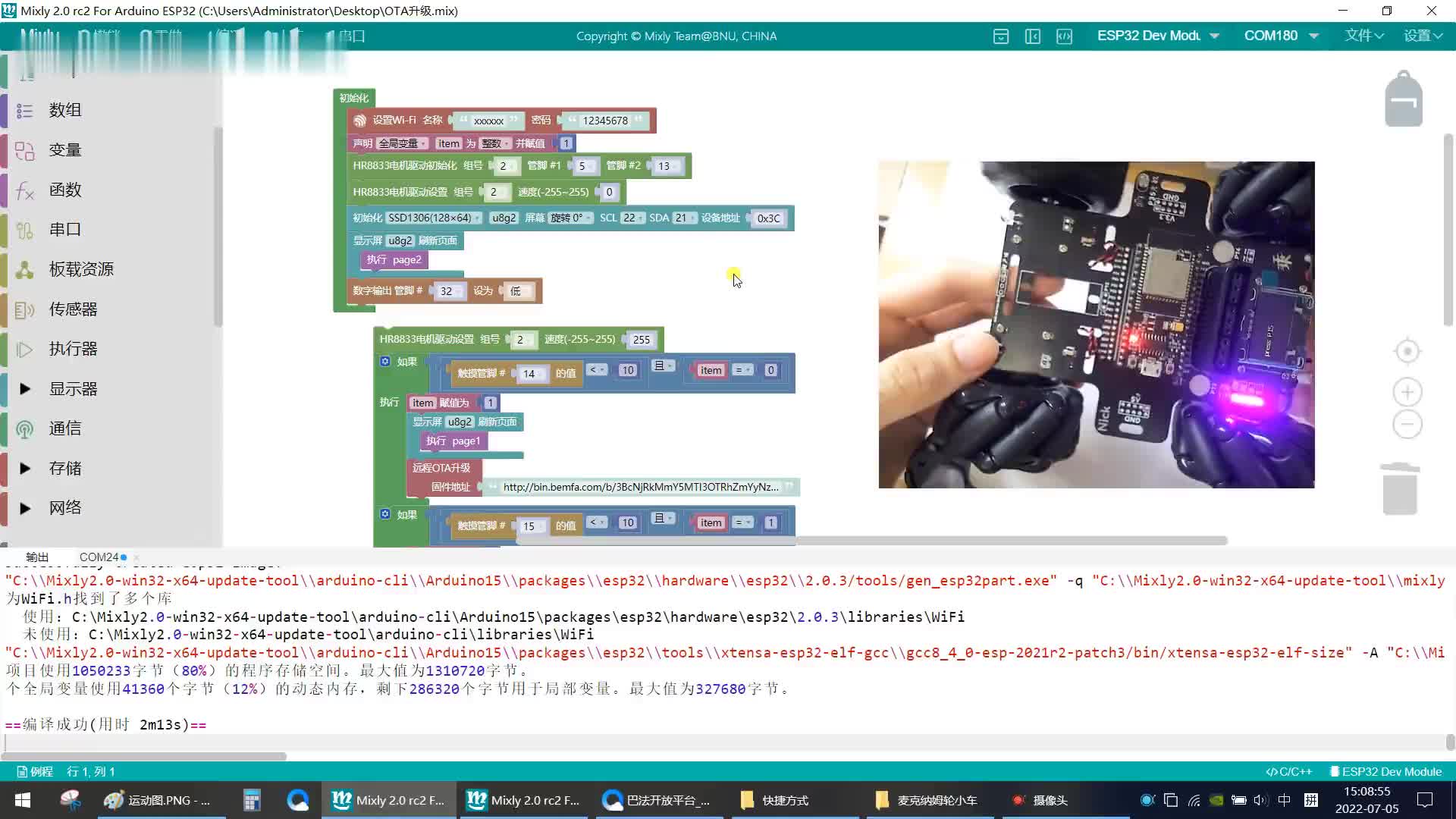Open pin 32 dropdown on 数字输出 block
The image size is (1456, 819).
coord(450,291)
